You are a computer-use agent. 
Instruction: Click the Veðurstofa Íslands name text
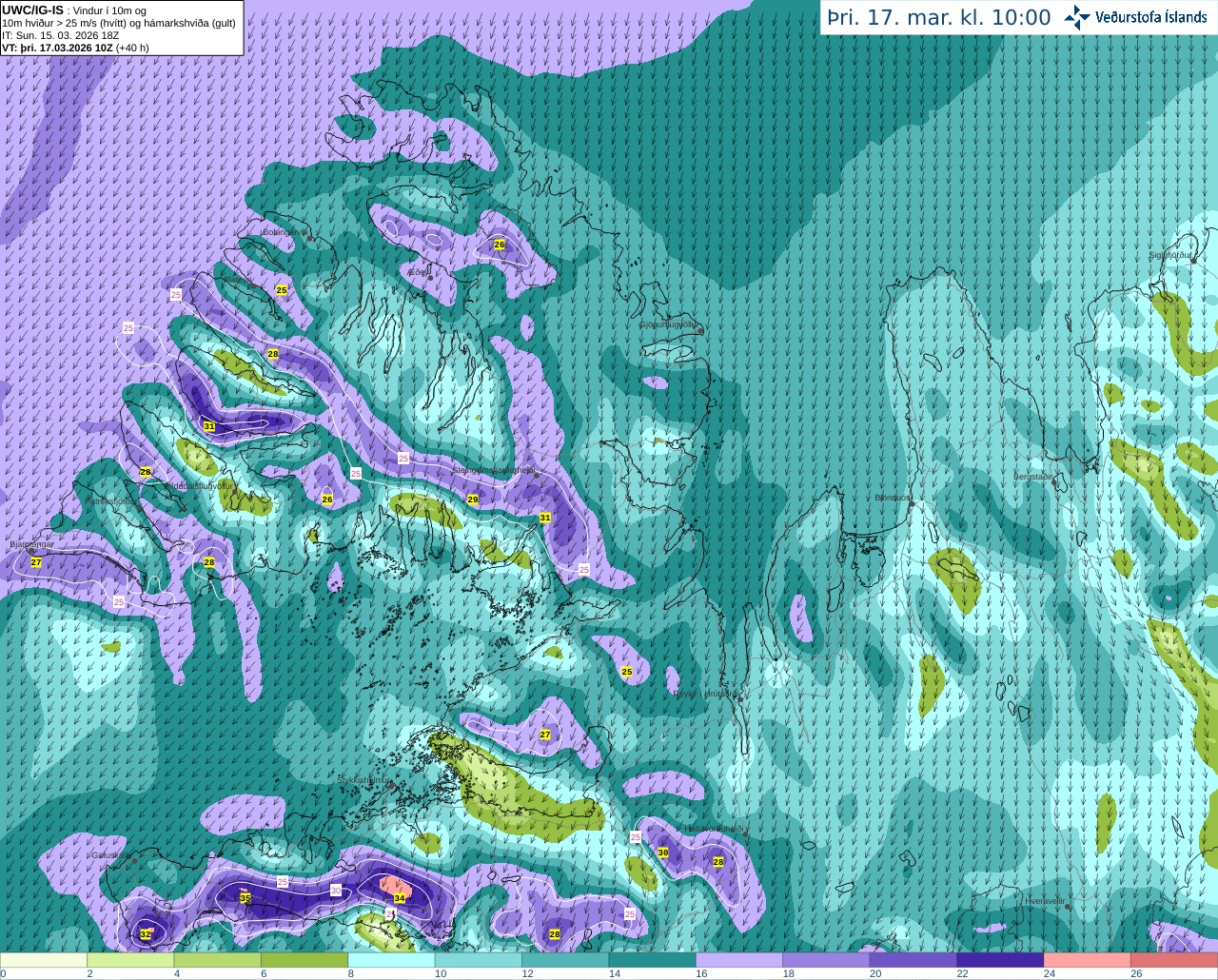coord(1150,17)
